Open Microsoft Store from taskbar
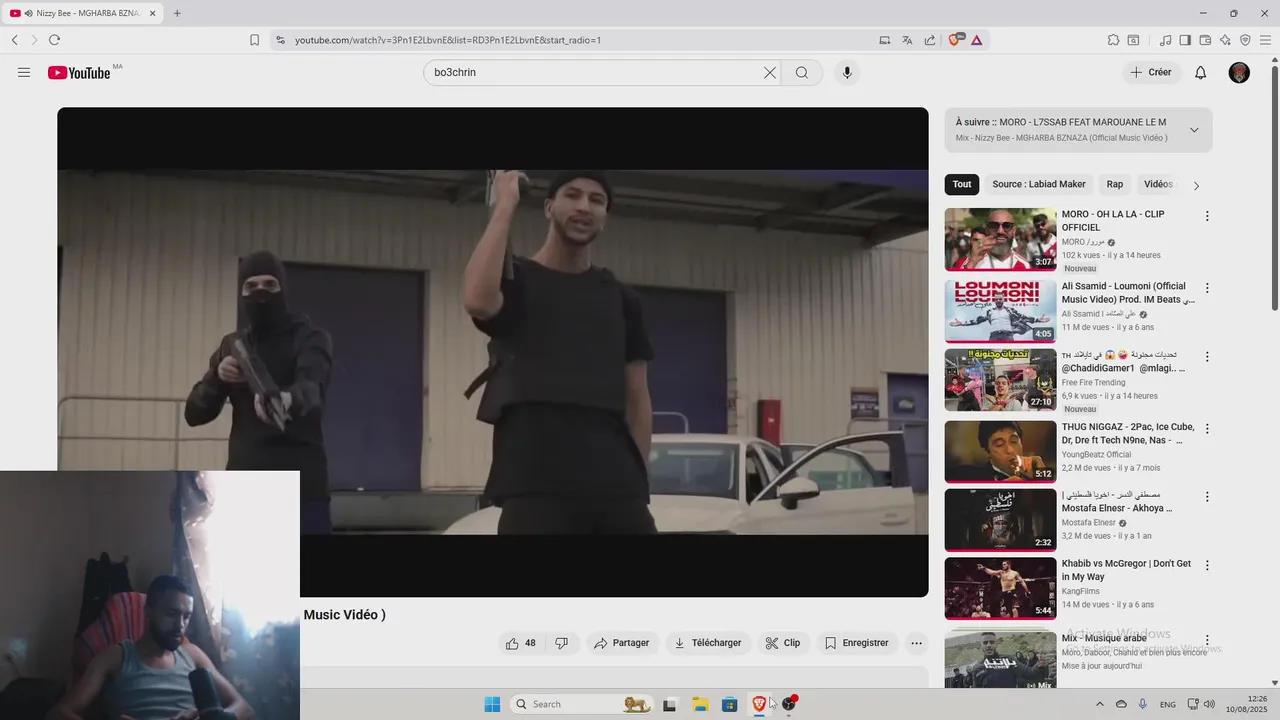 [x=730, y=704]
